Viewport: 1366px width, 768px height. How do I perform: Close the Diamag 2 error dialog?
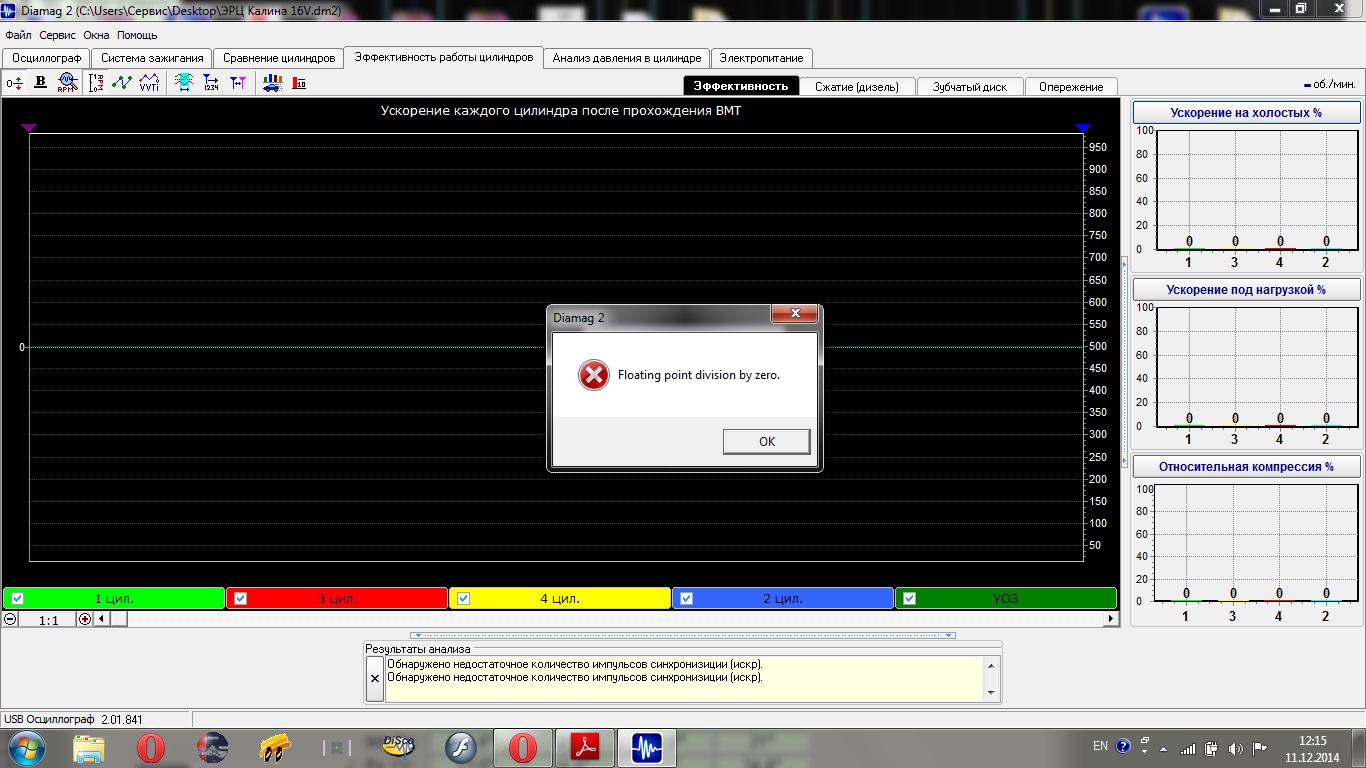796,314
